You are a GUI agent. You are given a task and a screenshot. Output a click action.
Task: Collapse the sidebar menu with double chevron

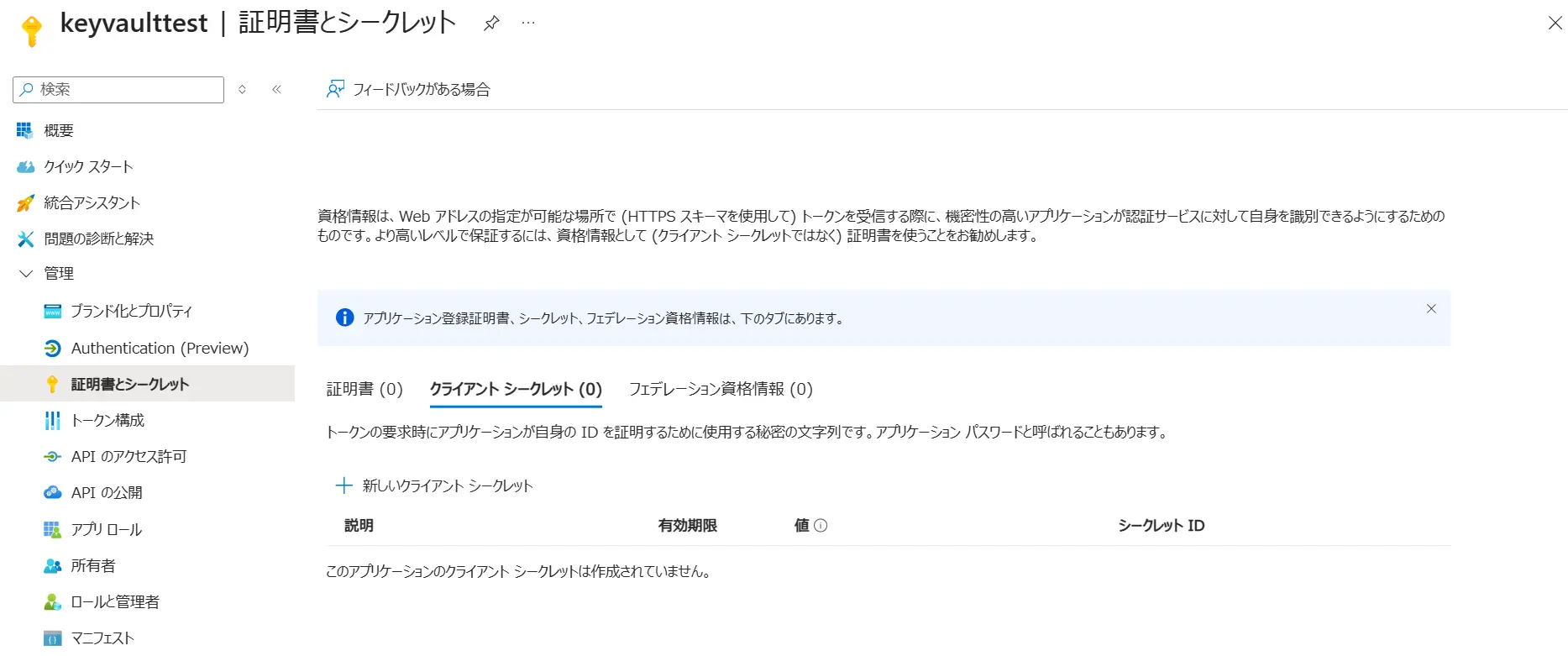coord(276,89)
